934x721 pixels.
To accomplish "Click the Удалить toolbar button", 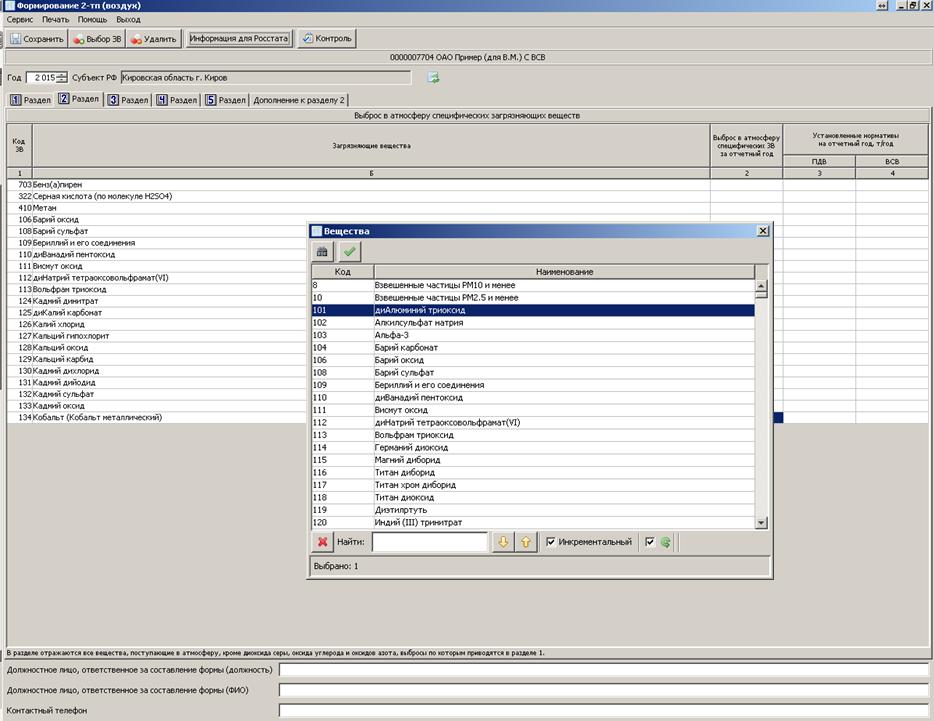I will [153, 39].
